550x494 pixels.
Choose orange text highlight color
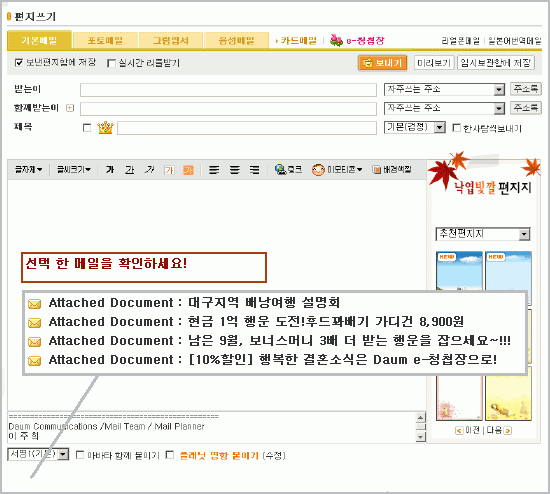click(x=188, y=170)
